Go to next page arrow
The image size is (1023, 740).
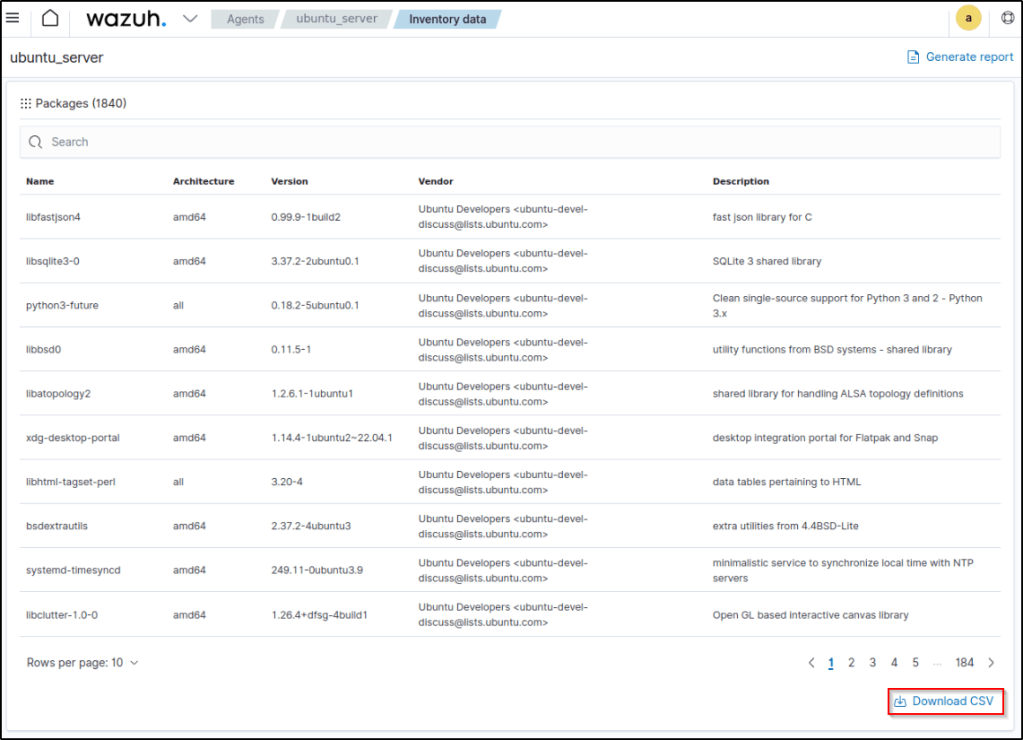[x=991, y=662]
